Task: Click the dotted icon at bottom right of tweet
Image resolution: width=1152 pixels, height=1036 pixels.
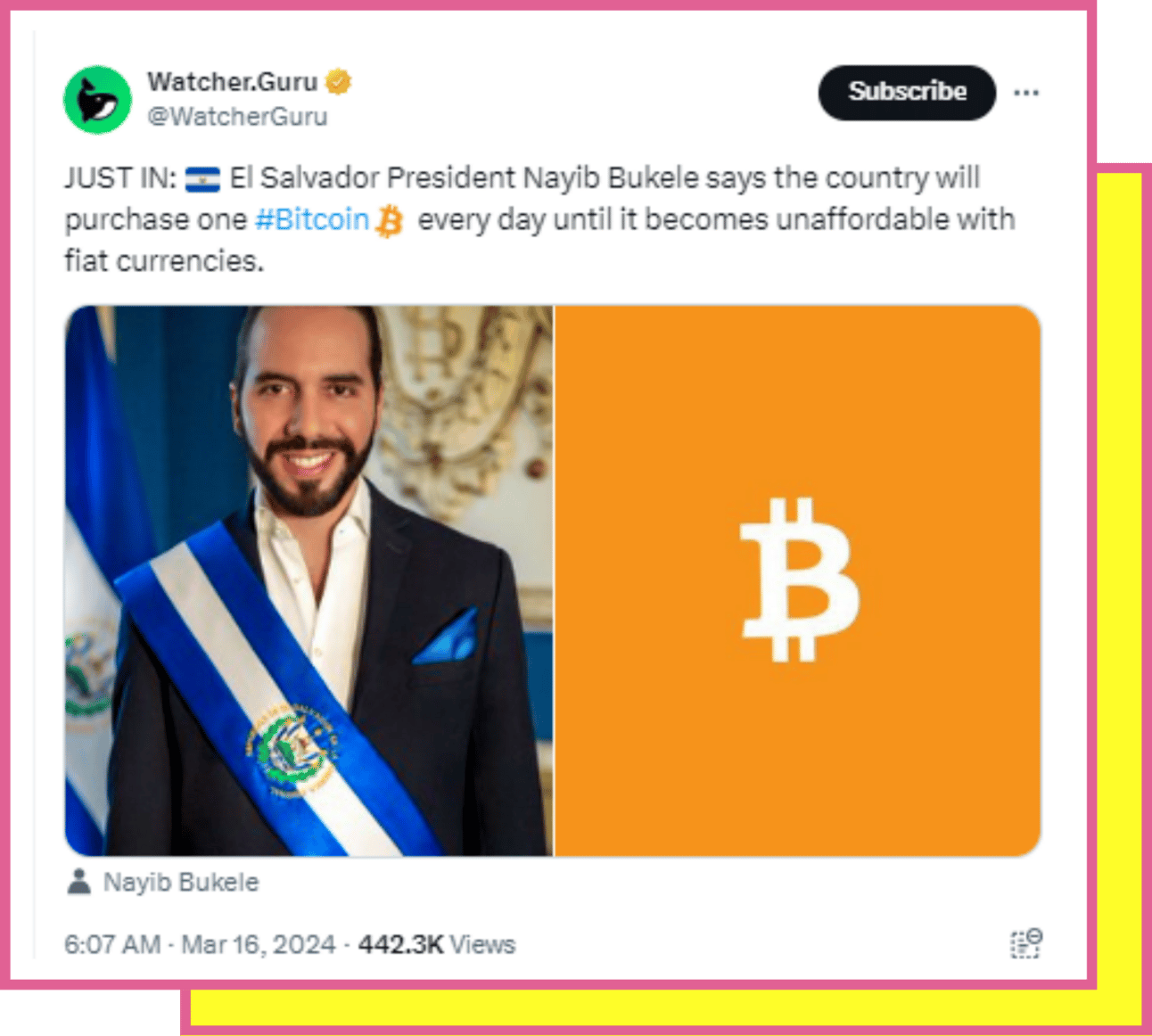Action: 1026,943
